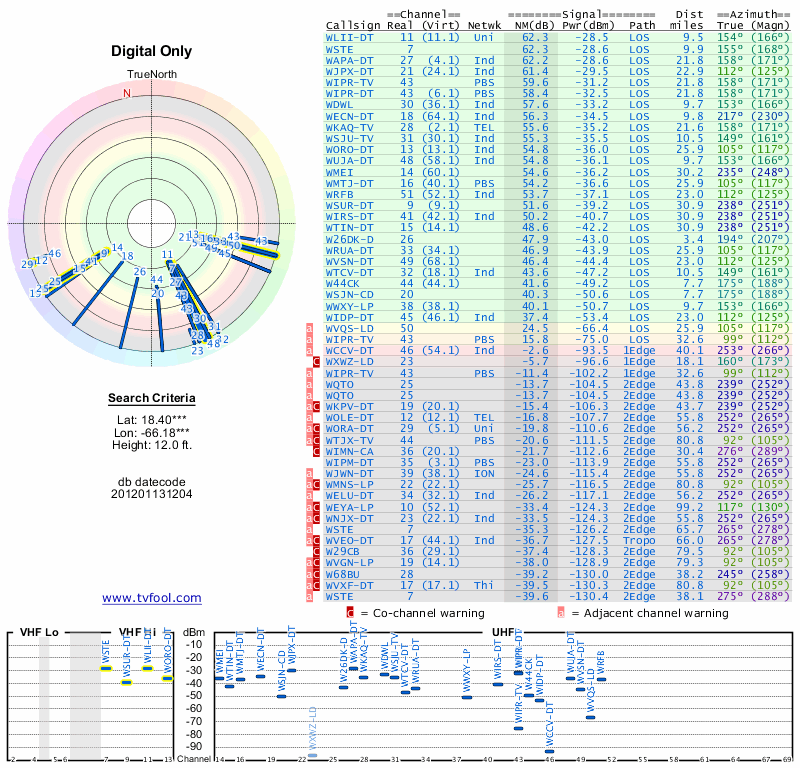Click adjacent channel icon beside WCCV-DT
Screen dimensions: 800x768
pyautogui.click(x=309, y=351)
